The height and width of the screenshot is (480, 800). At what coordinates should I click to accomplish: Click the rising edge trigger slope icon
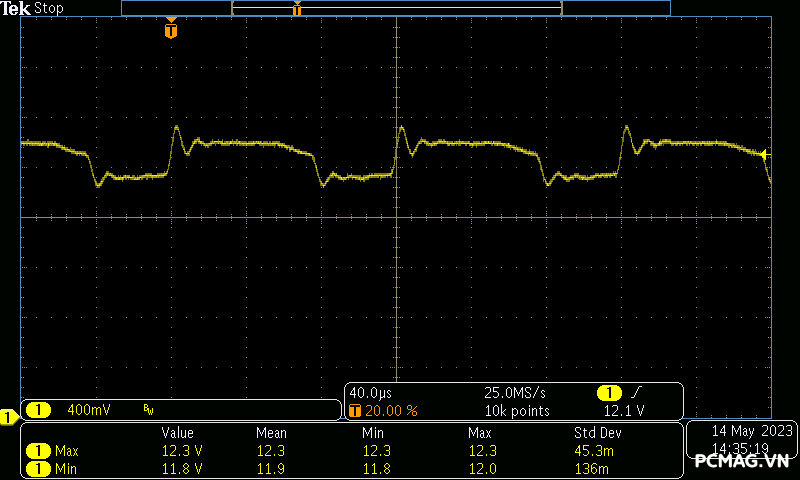(637, 393)
